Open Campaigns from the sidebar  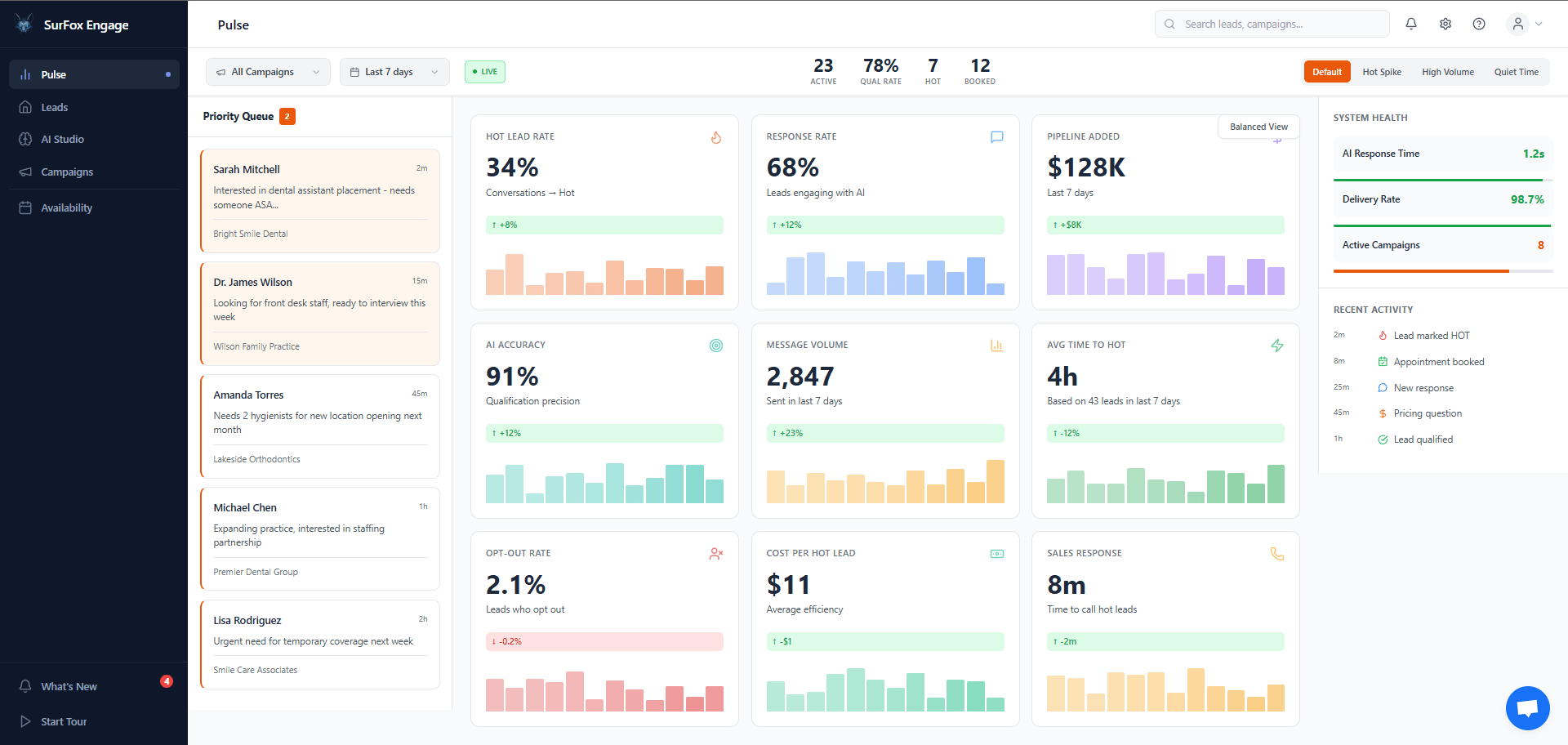67,172
